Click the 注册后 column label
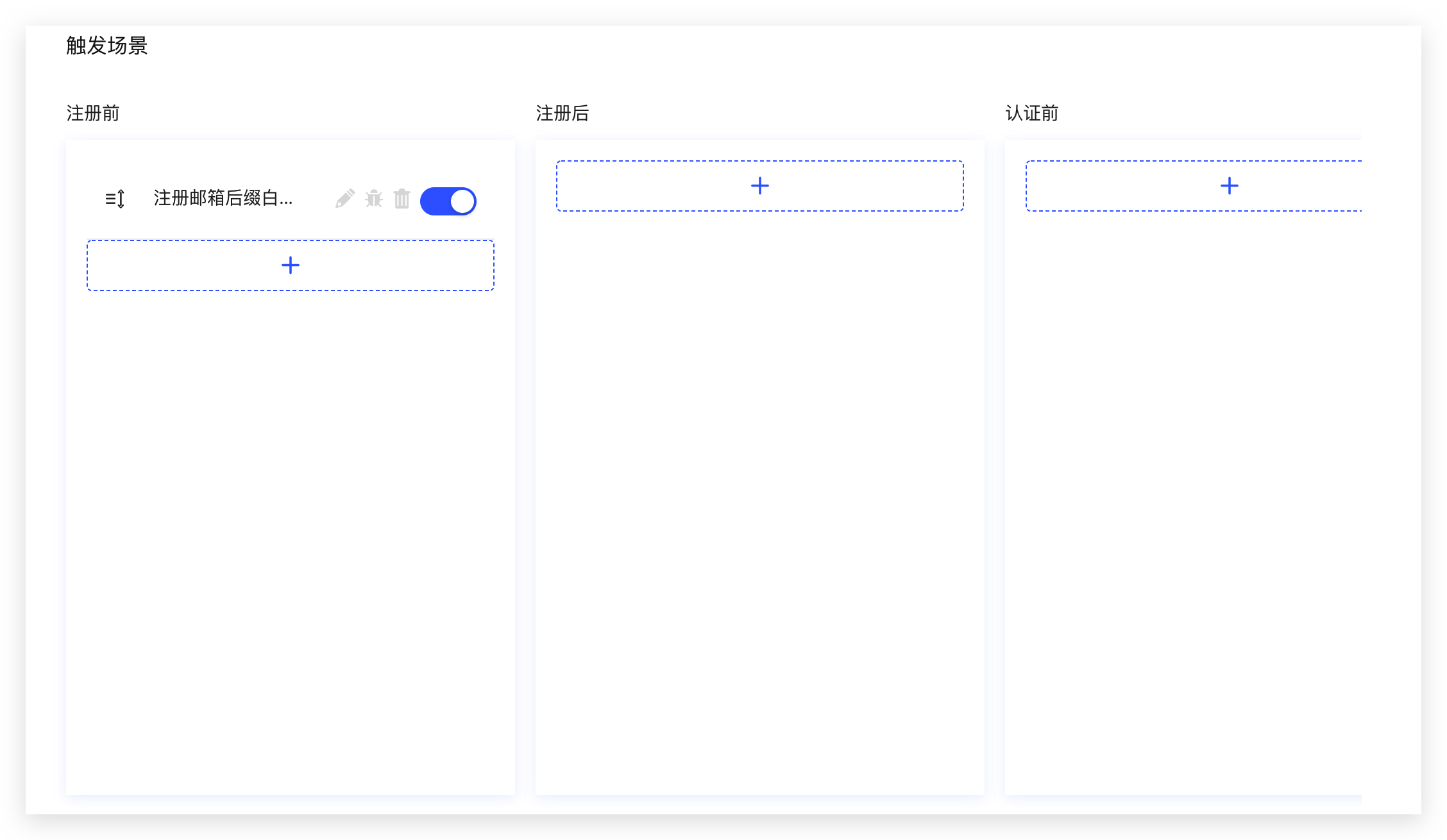 tap(563, 113)
